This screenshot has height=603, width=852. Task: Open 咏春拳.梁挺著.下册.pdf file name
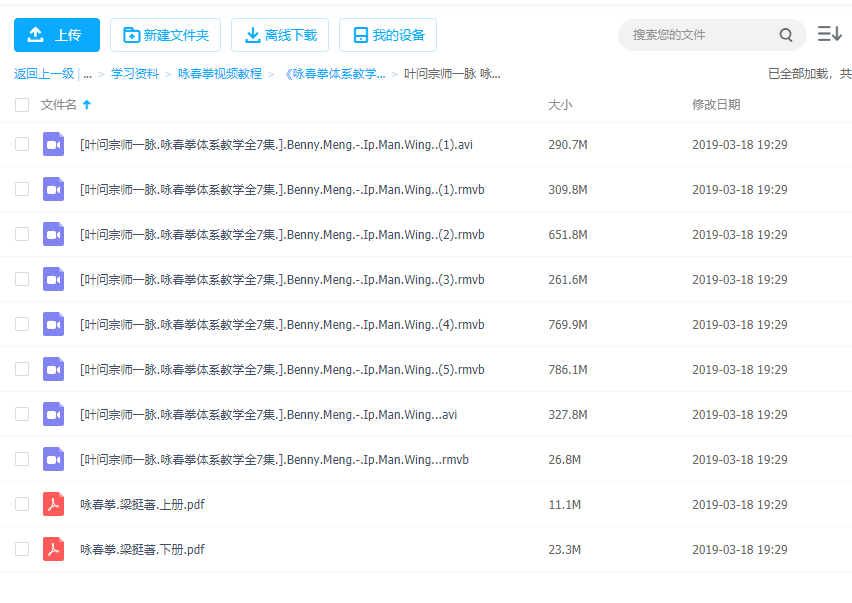[x=142, y=550]
